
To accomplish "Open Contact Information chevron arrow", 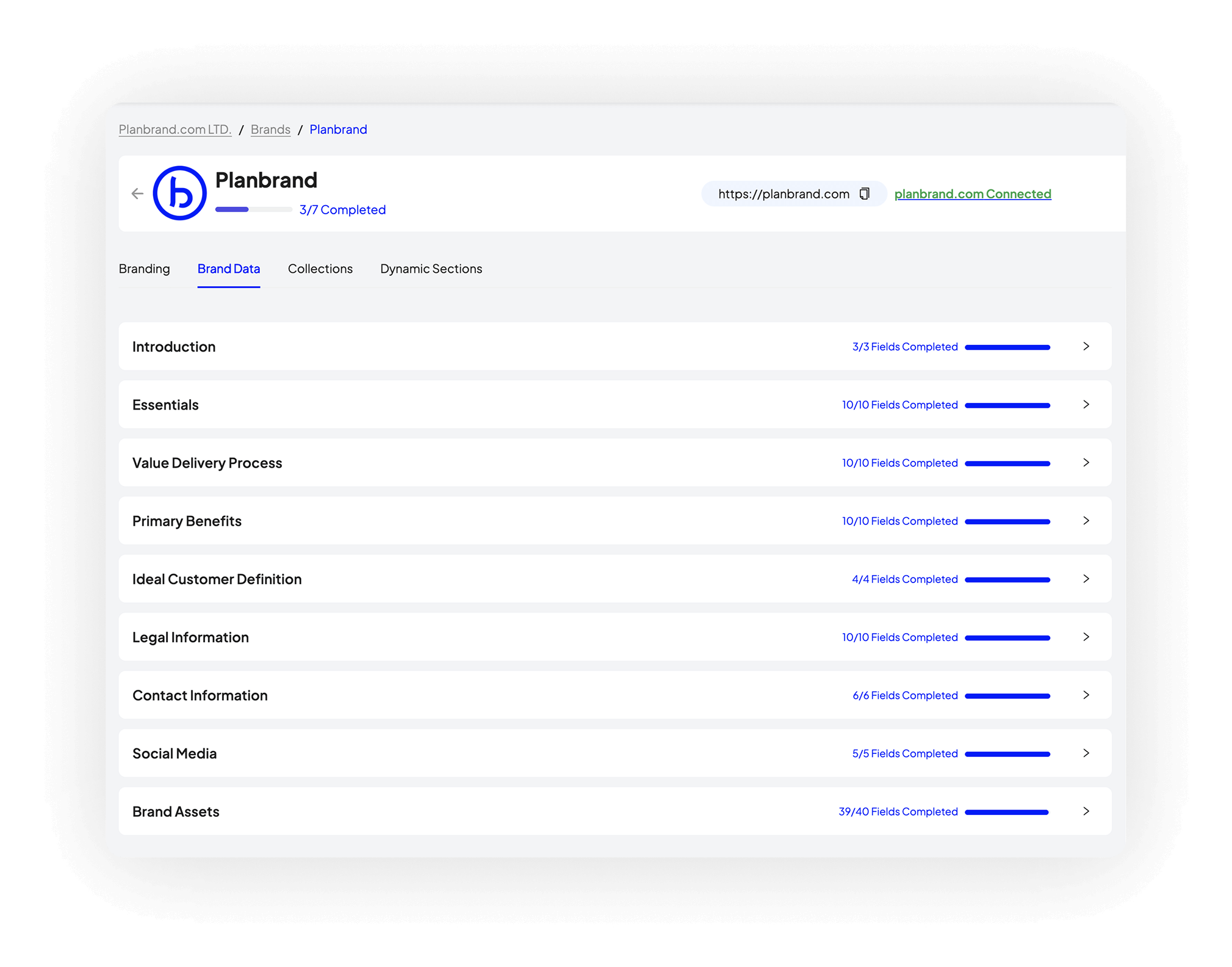I will point(1086,695).
